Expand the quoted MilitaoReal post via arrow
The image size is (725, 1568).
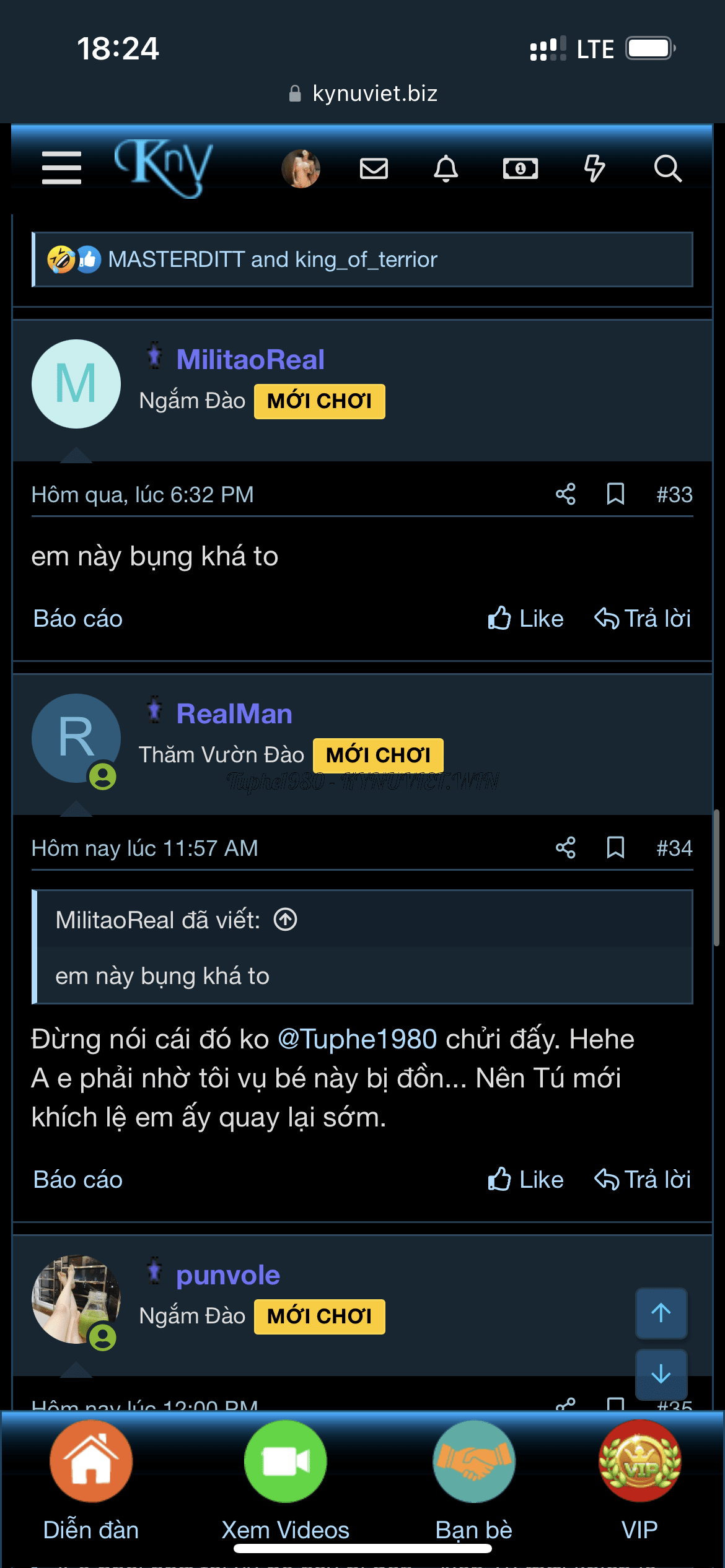tap(286, 920)
